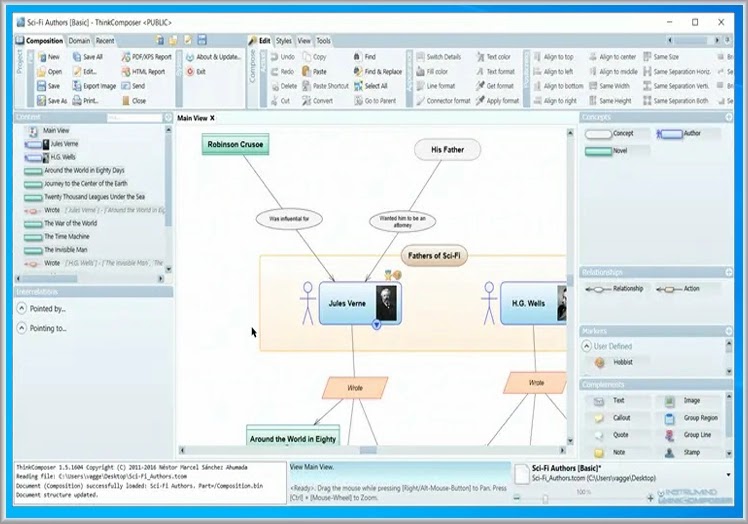The width and height of the screenshot is (748, 524).
Task: Expand the Markers panel plus button
Action: pos(728,331)
